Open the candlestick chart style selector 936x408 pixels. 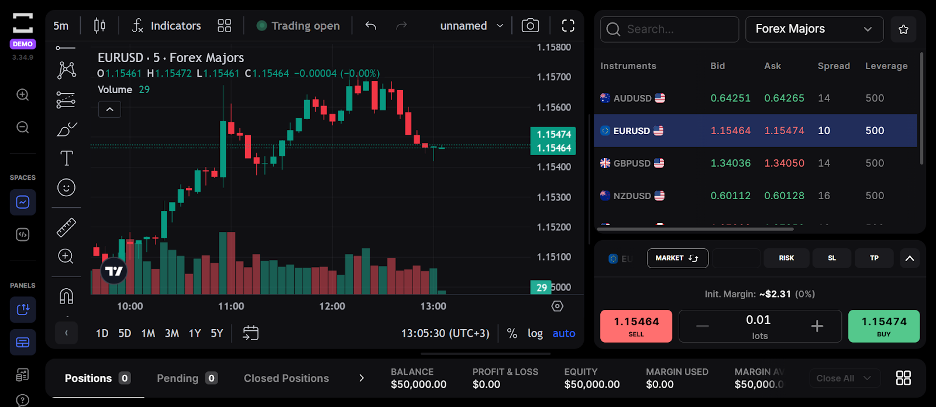point(99,26)
